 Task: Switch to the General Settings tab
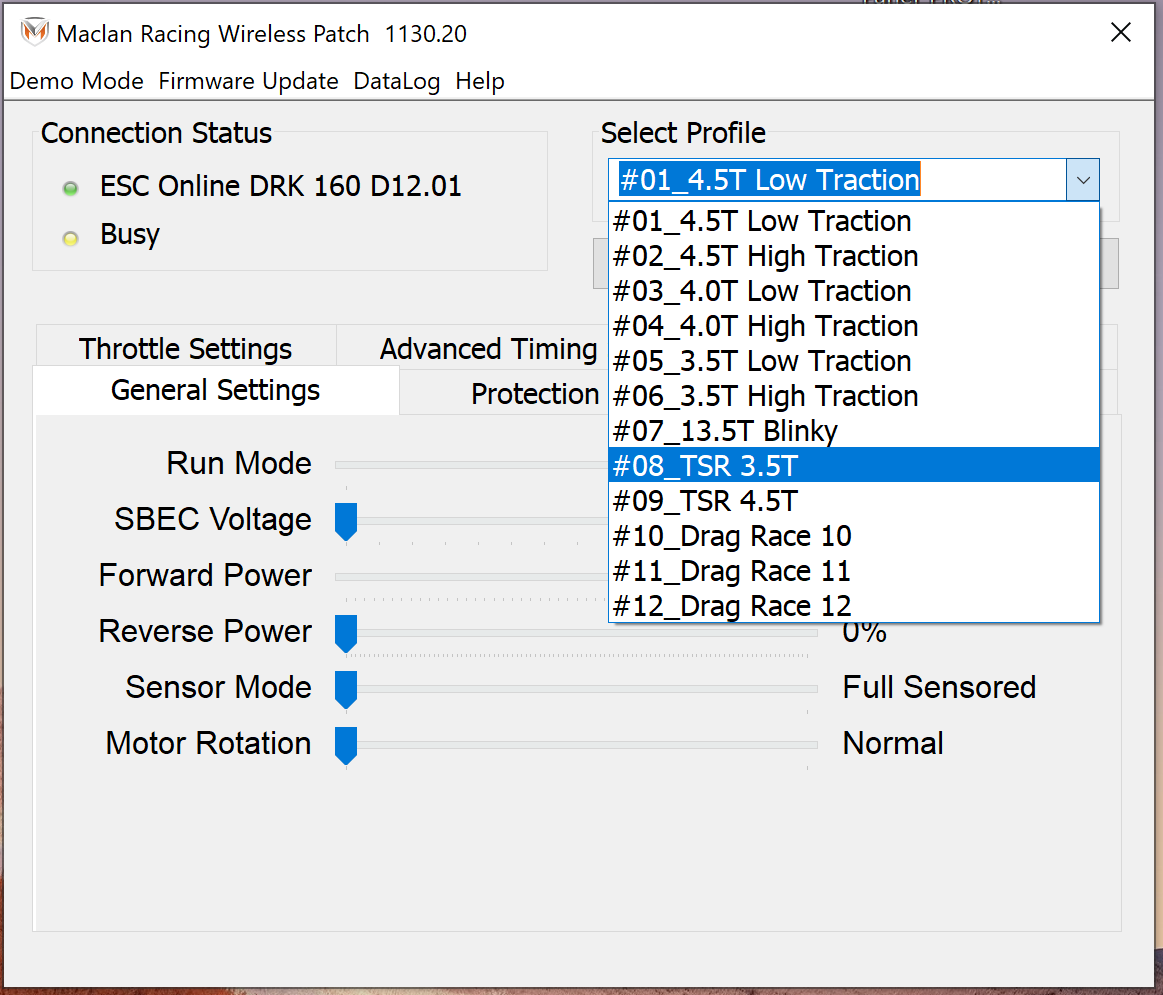point(216,390)
